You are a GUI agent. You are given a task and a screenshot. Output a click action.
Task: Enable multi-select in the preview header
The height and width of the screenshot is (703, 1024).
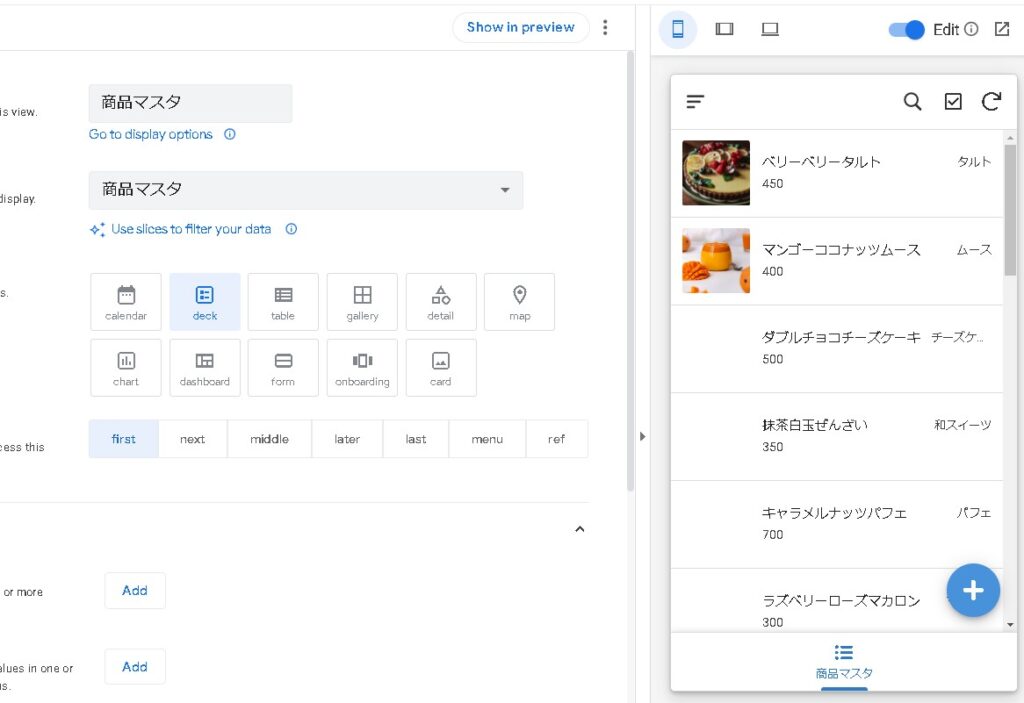[952, 101]
